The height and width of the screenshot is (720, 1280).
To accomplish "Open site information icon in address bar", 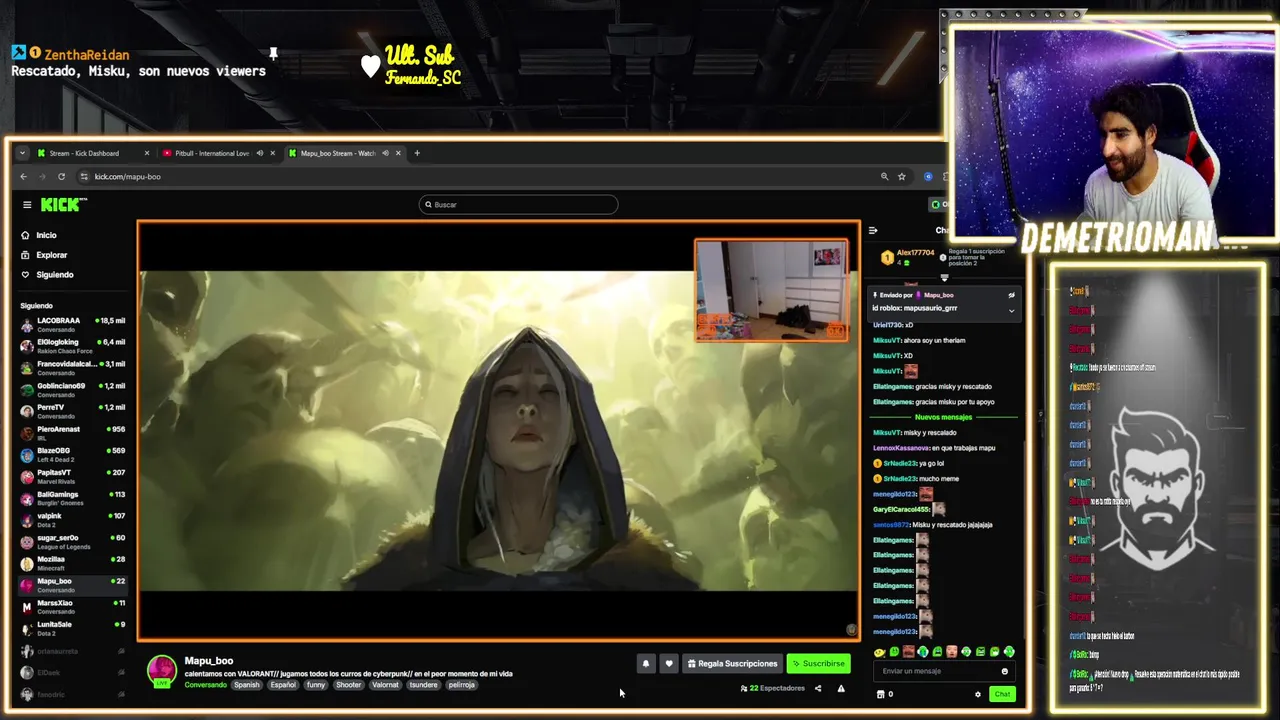I will (84, 177).
